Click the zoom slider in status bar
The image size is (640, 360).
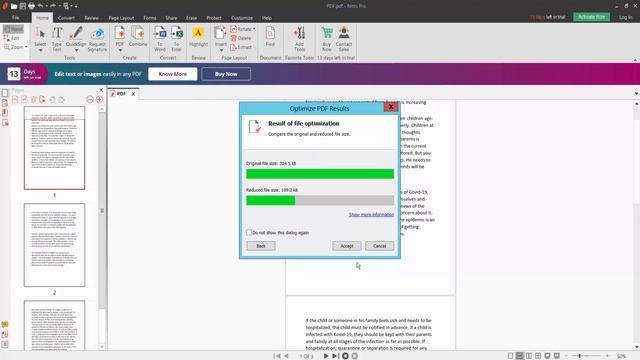580,356
